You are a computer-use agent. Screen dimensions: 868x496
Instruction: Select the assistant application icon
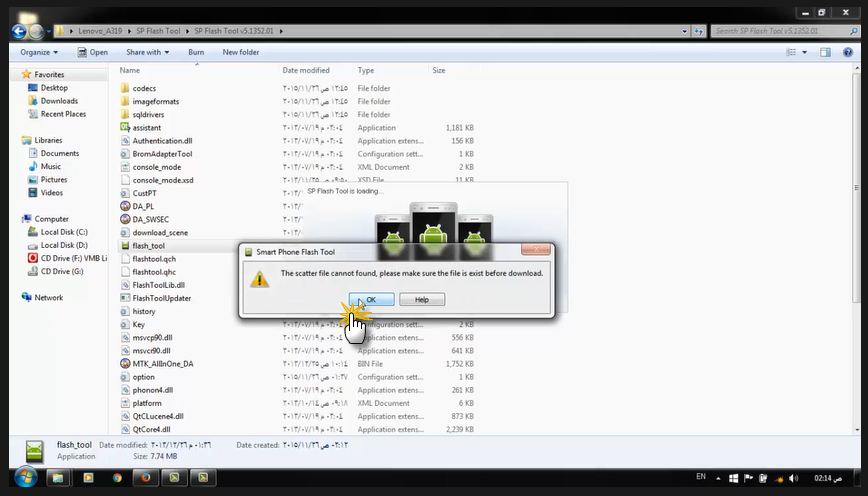click(125, 127)
